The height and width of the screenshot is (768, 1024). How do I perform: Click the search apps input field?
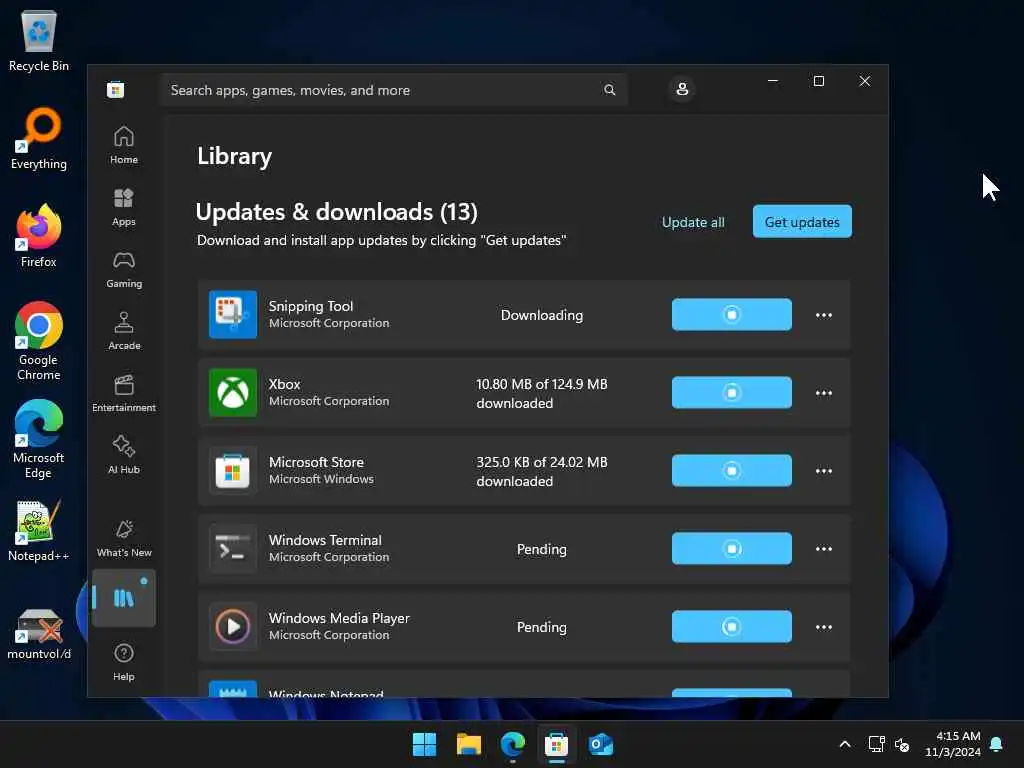[393, 90]
